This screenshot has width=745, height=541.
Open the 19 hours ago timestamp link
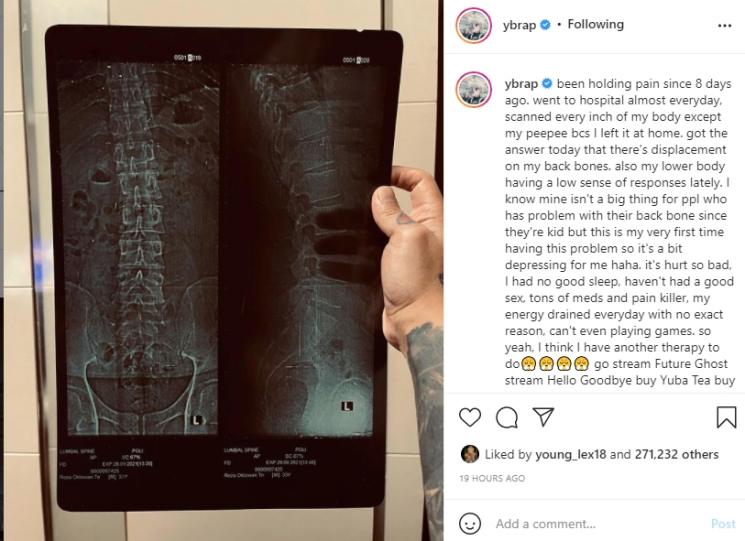tap(492, 478)
